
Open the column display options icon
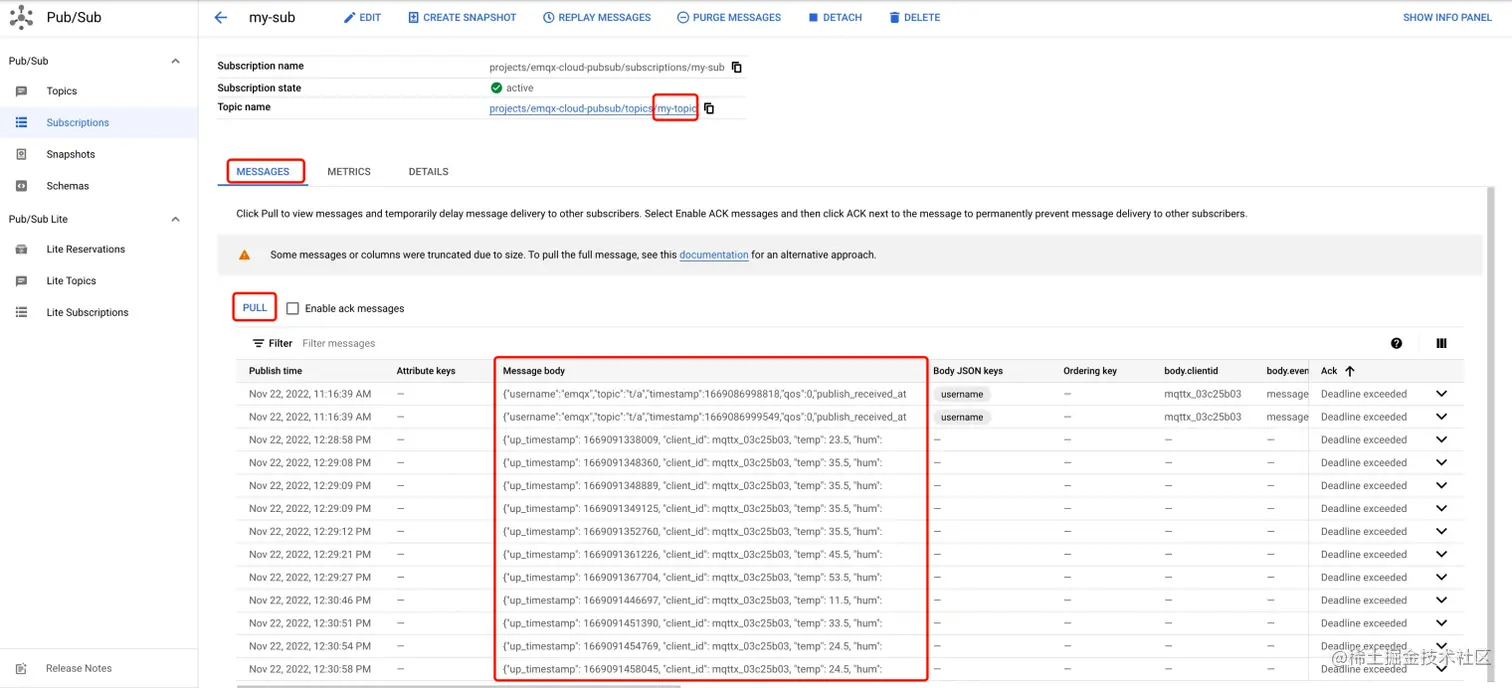pyautogui.click(x=1441, y=343)
